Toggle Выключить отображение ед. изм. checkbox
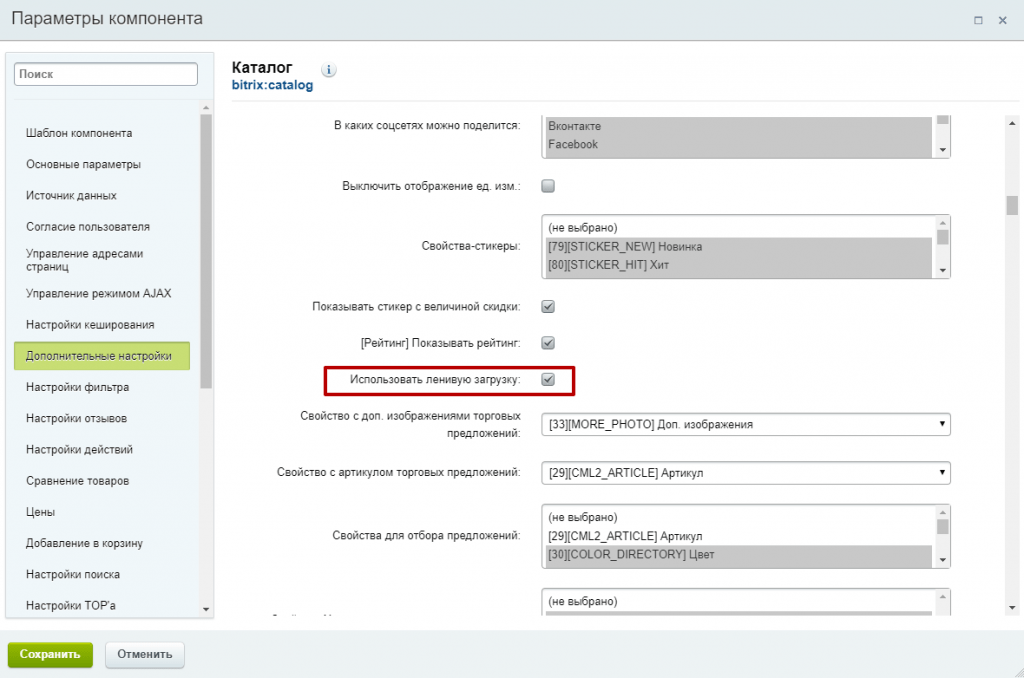The width and height of the screenshot is (1024, 678). coord(548,186)
